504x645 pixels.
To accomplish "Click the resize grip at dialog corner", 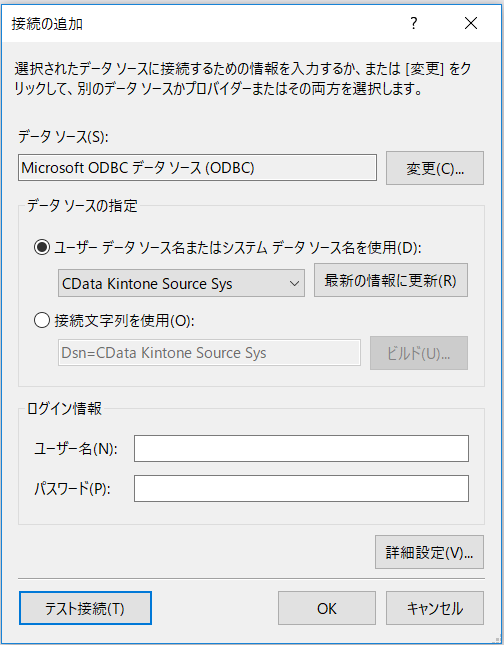I will point(497,639).
